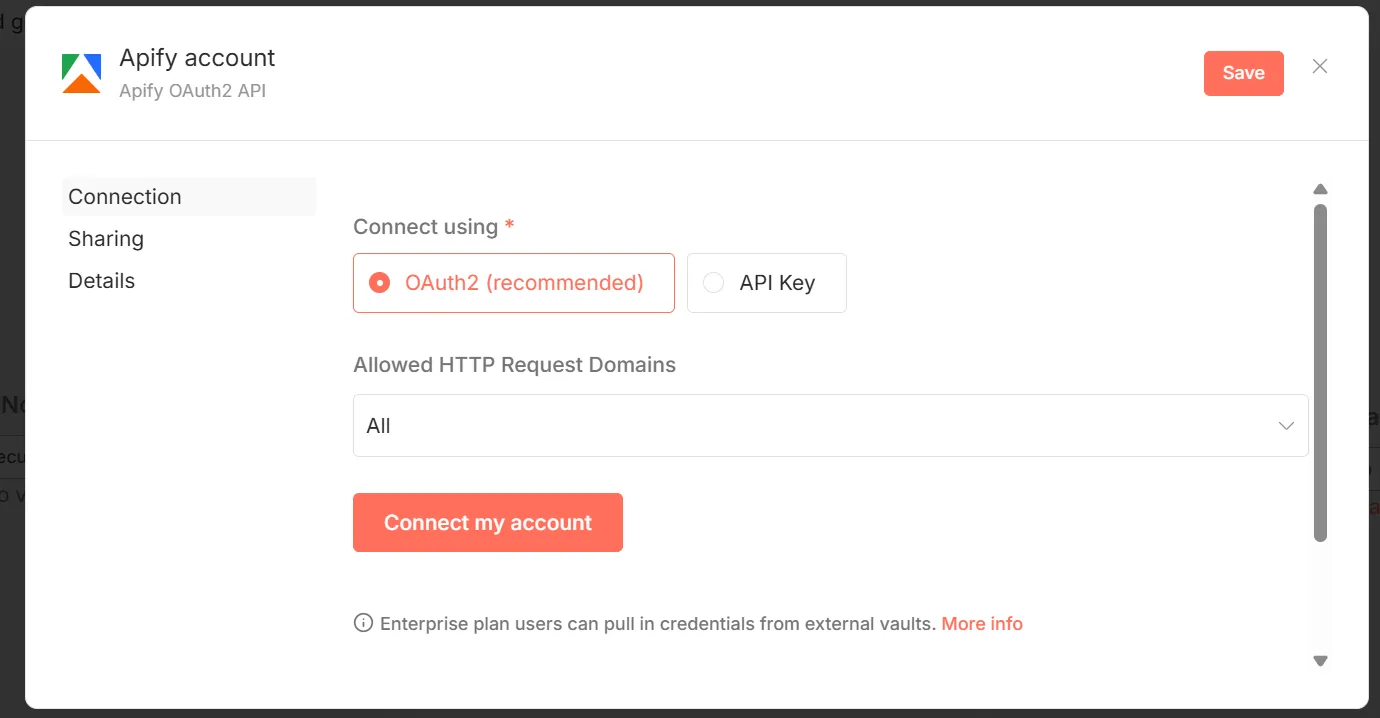Screen dimensions: 1380x718
Task: Click the scrollbar's up arrow icon
Action: (1320, 188)
